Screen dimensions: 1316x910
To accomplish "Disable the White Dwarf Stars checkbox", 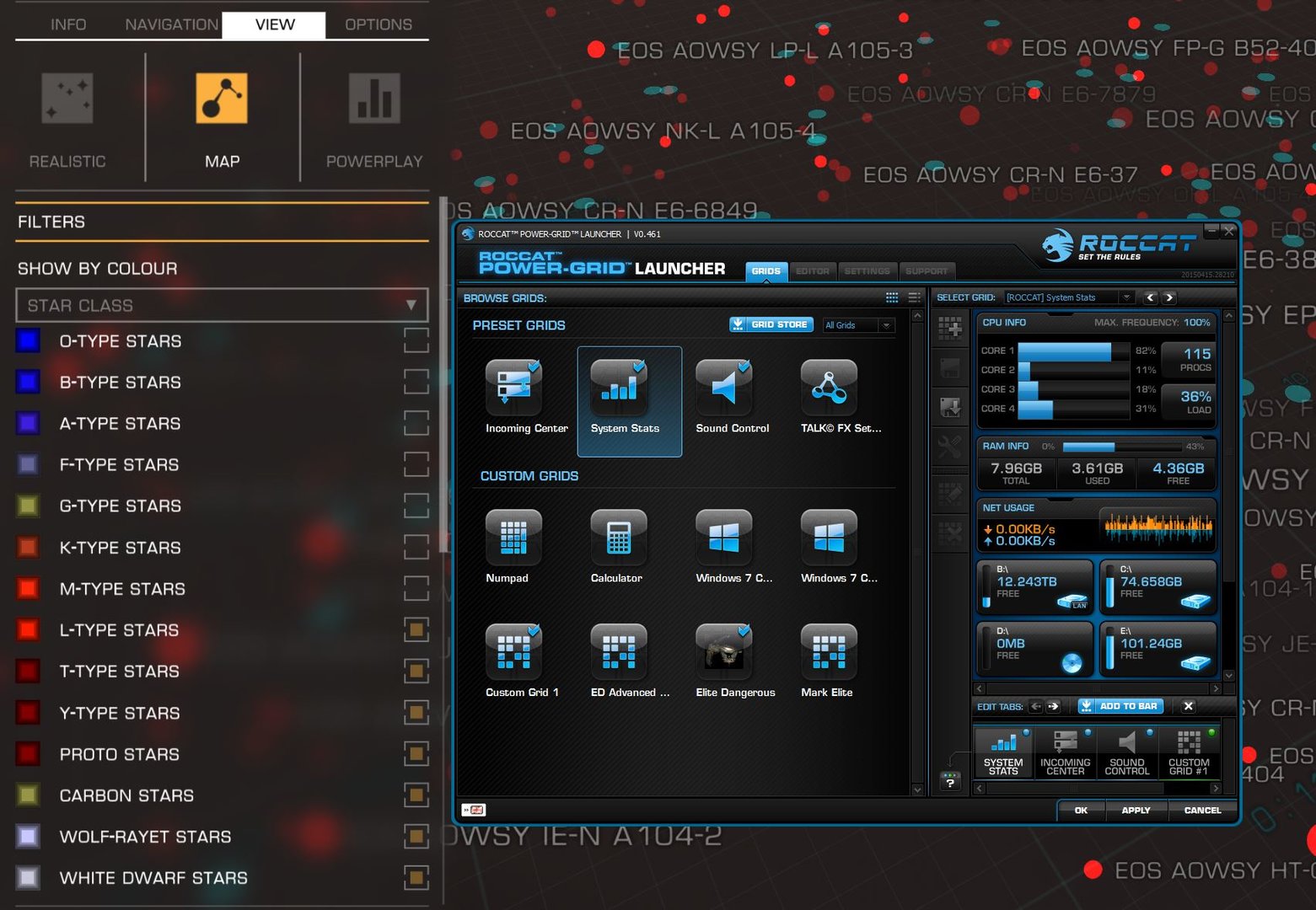I will [x=416, y=877].
